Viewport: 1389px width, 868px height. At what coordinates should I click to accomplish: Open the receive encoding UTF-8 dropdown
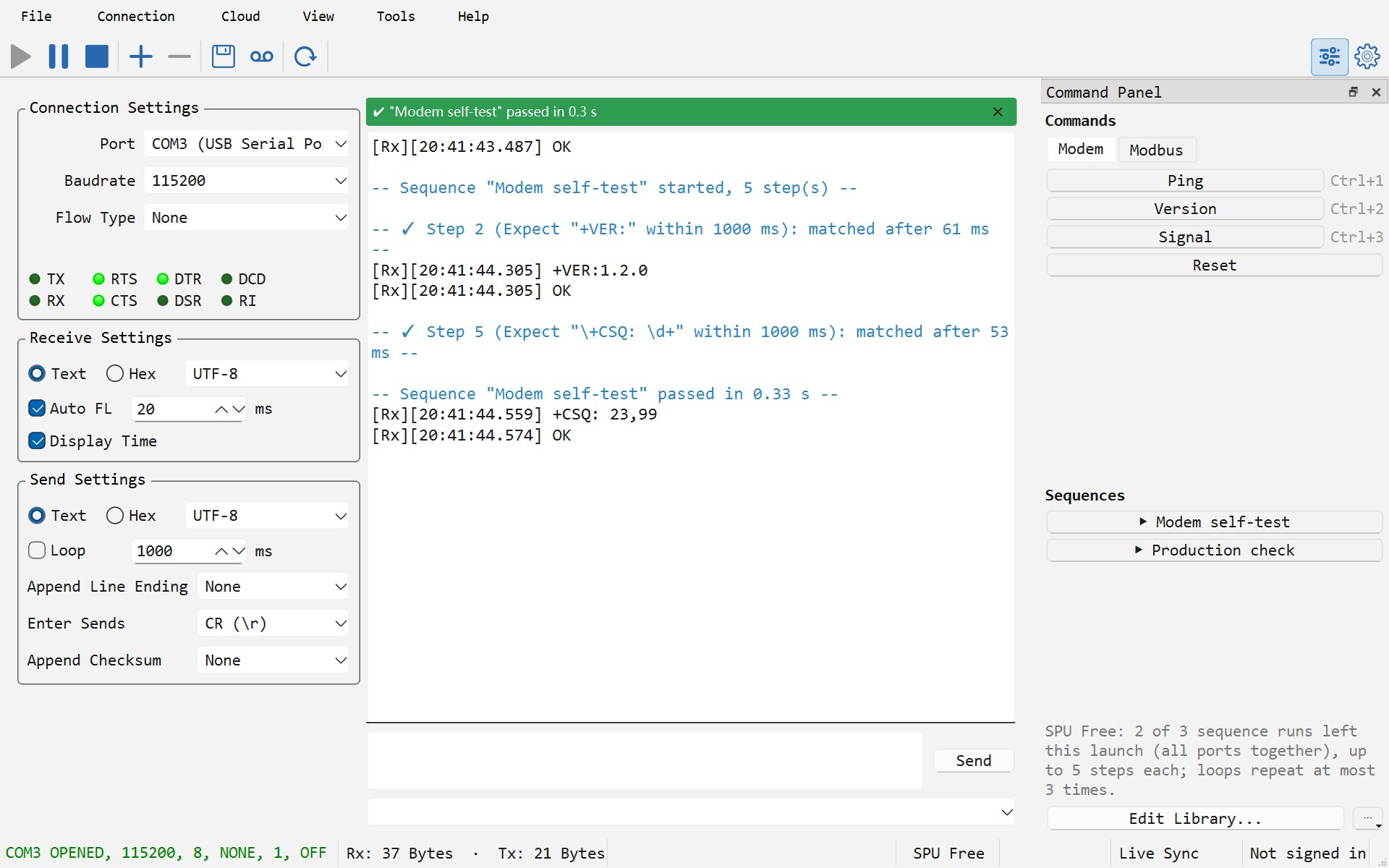(x=267, y=374)
